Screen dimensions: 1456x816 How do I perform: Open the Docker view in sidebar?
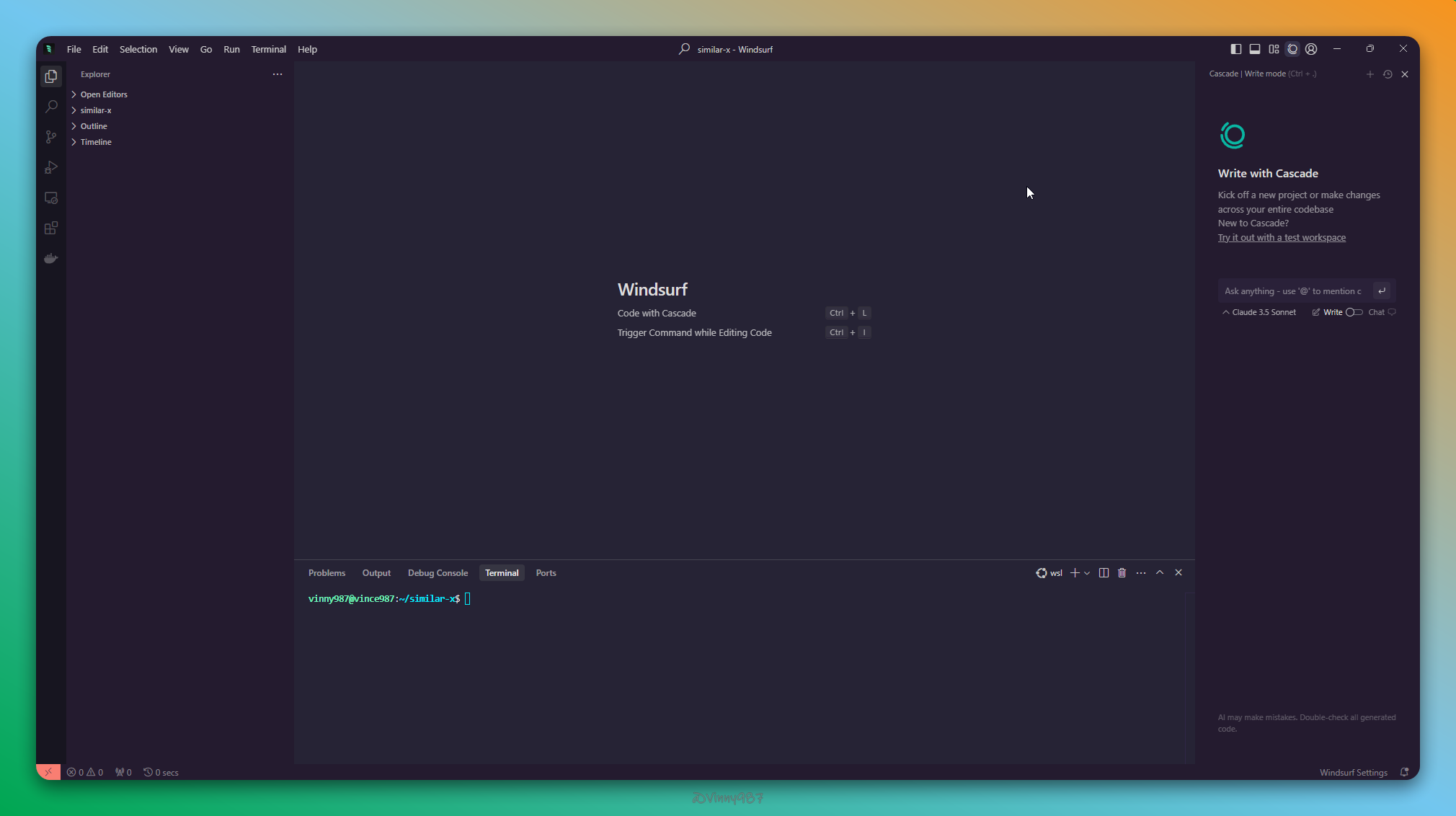(x=51, y=259)
